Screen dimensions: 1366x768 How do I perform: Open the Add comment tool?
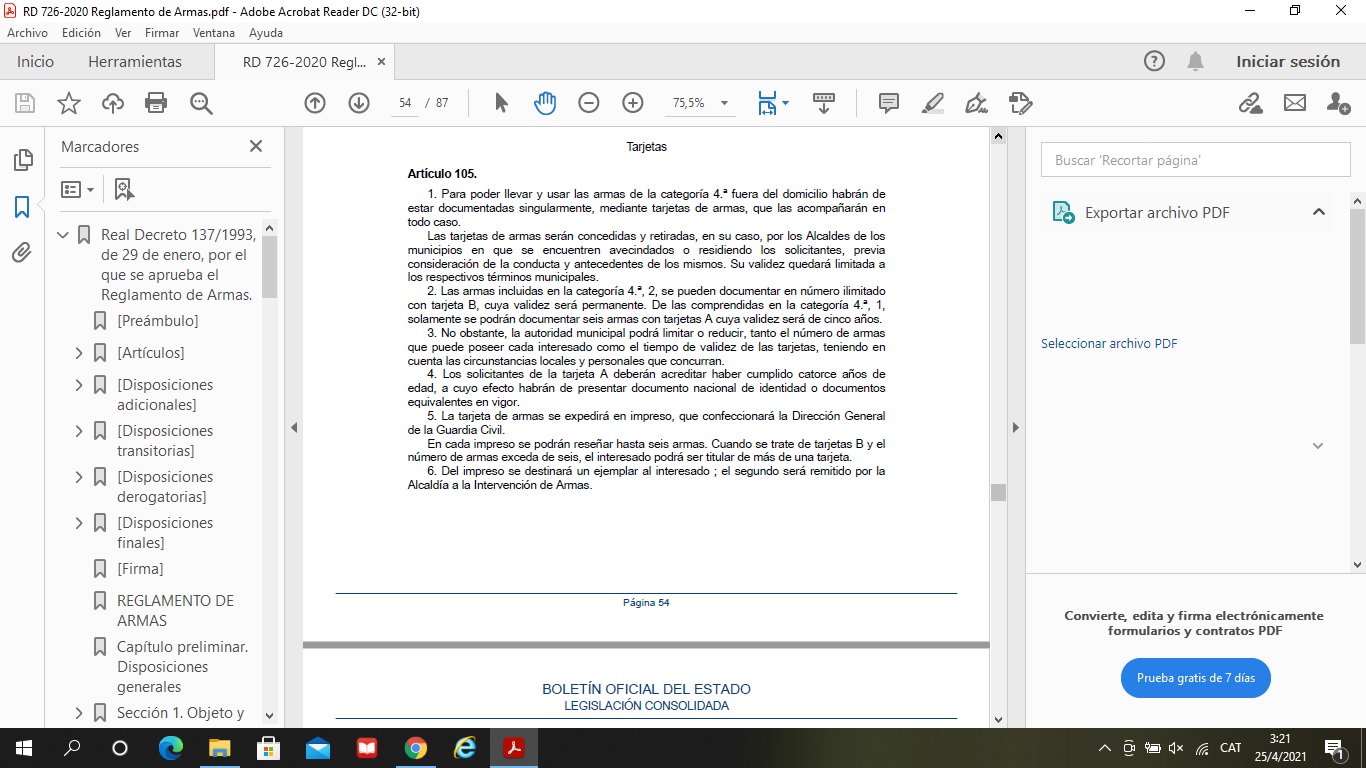click(888, 103)
